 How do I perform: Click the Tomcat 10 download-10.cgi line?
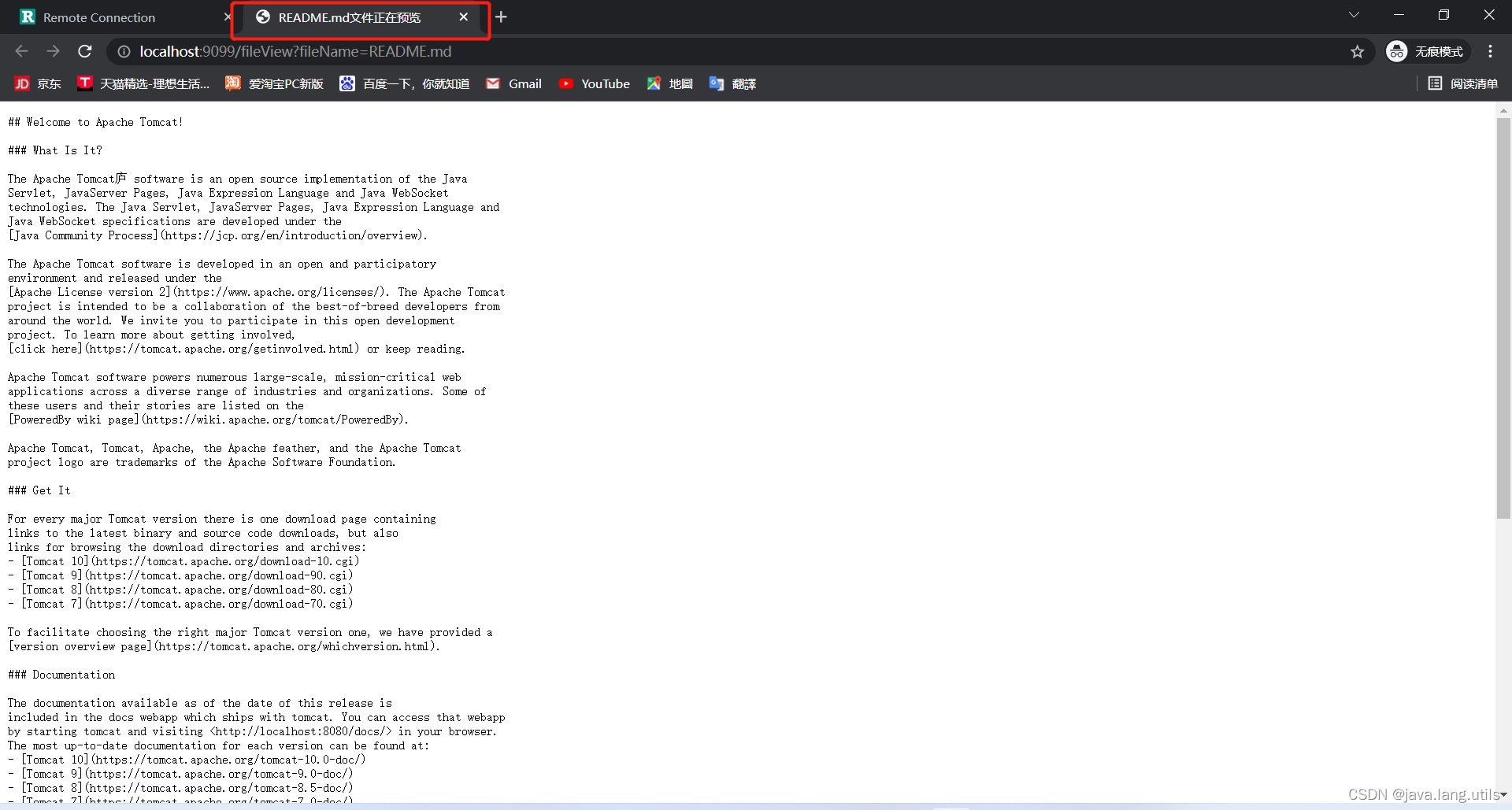(183, 561)
